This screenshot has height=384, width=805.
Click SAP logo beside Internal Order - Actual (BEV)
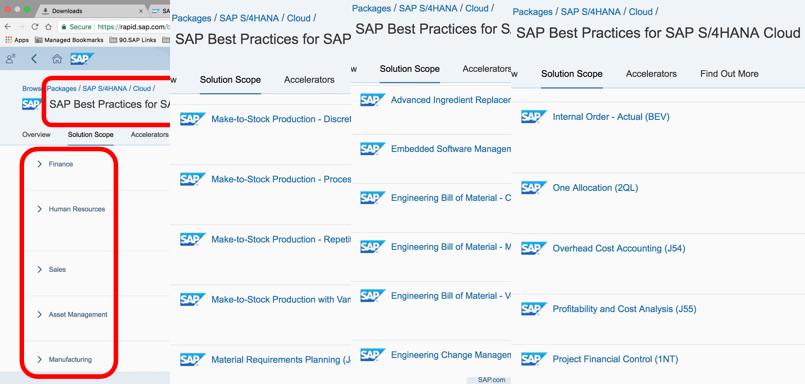534,117
